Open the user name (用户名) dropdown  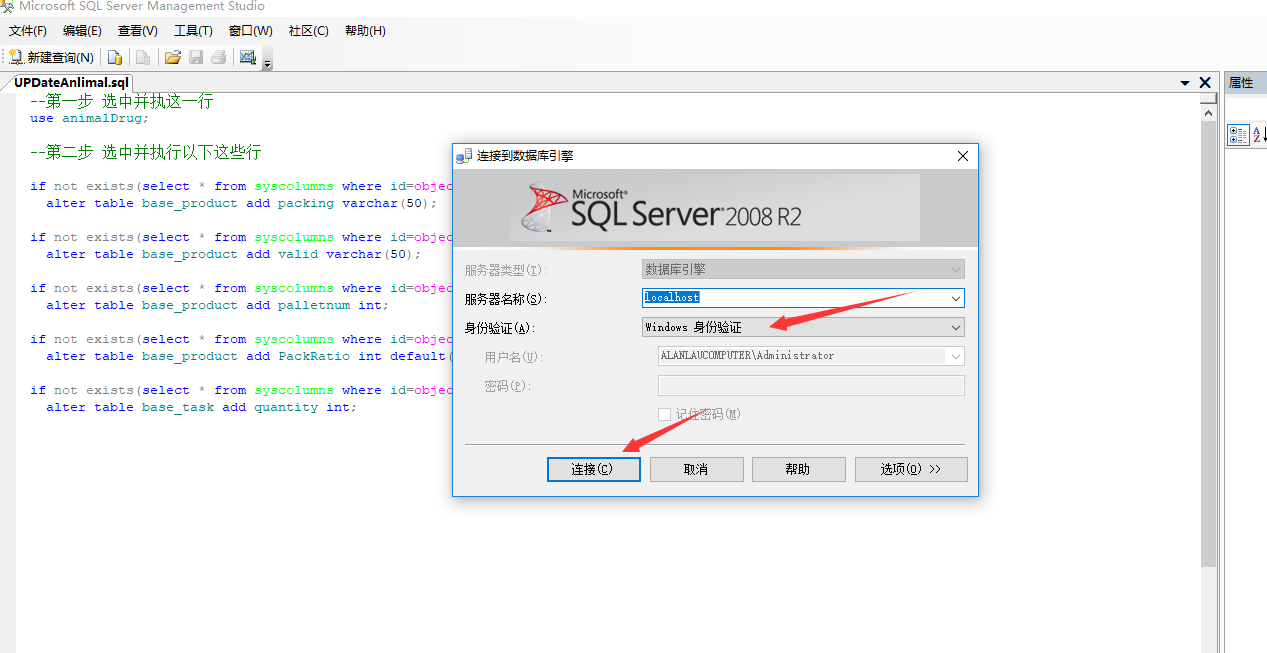(x=811, y=356)
